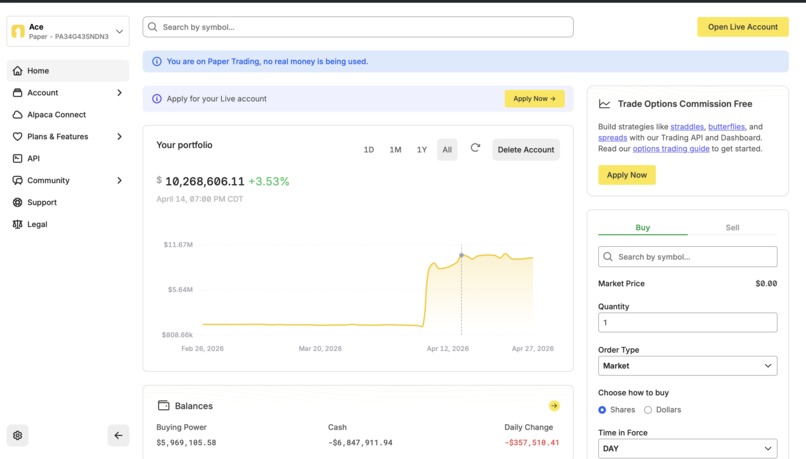Follow the butterflies link

pos(726,126)
